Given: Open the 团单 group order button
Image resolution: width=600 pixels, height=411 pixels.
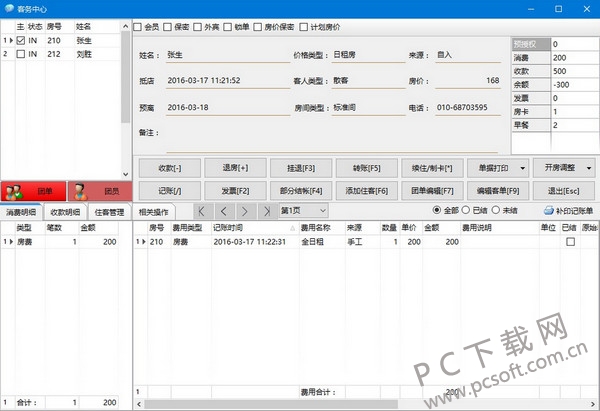Looking at the screenshot, I should pyautogui.click(x=33, y=191).
